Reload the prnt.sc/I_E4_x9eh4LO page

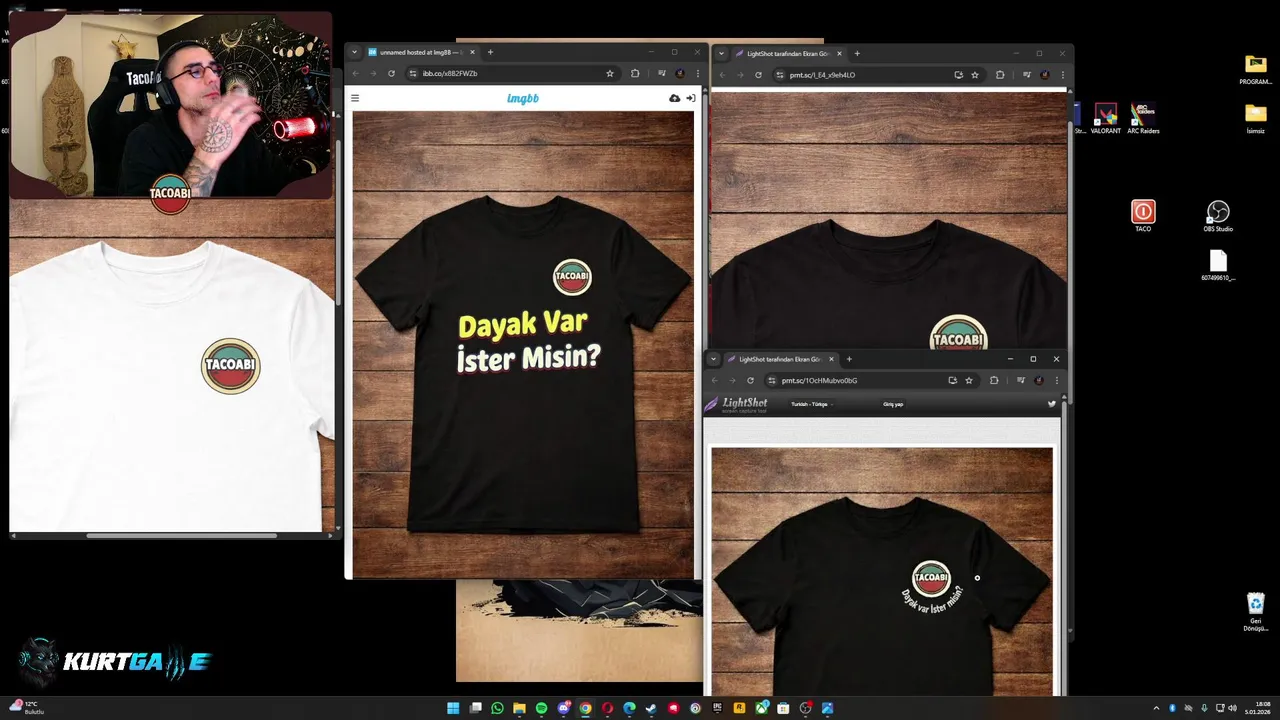click(758, 74)
